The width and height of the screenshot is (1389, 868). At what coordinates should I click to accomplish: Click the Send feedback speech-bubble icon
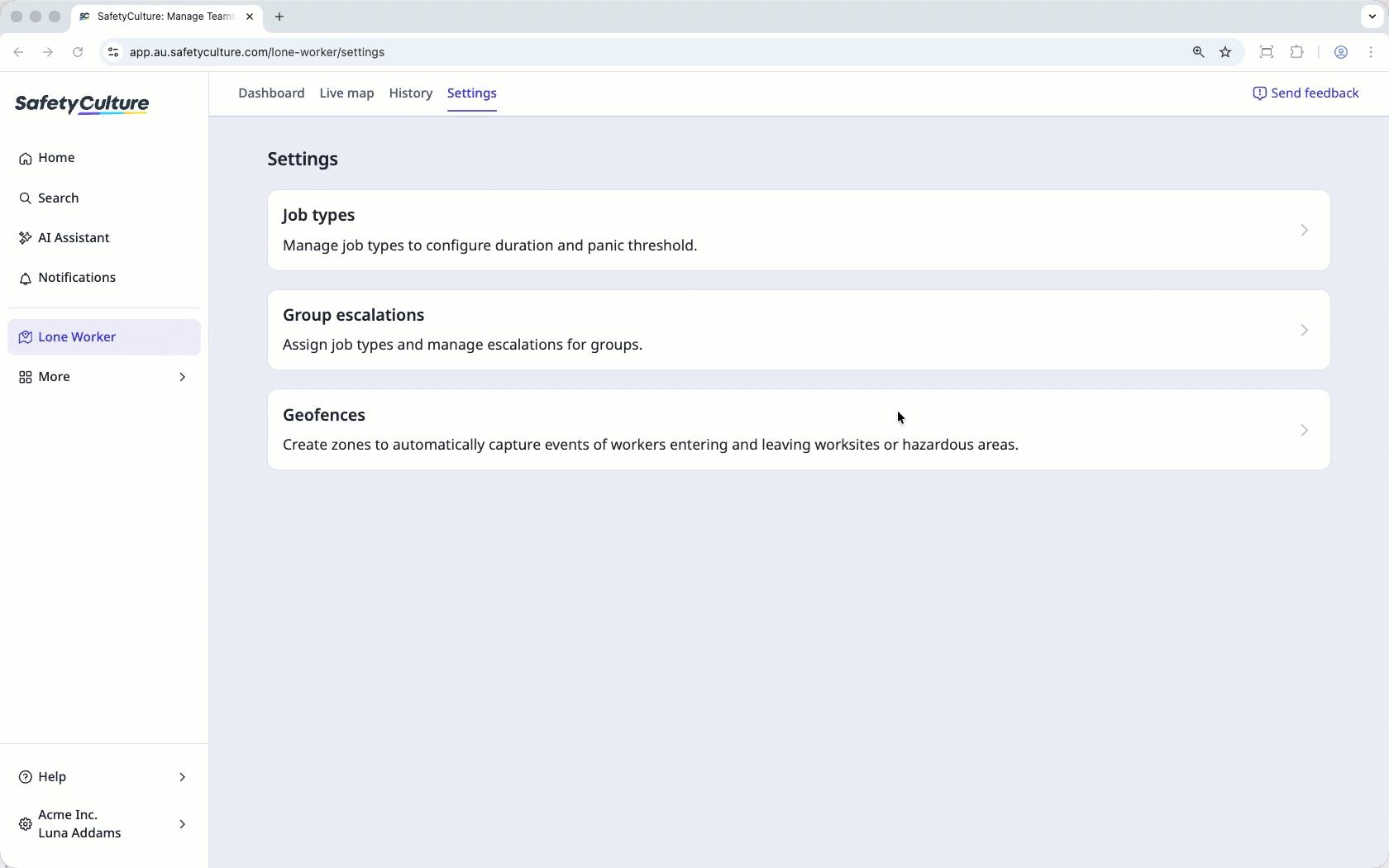coord(1259,93)
